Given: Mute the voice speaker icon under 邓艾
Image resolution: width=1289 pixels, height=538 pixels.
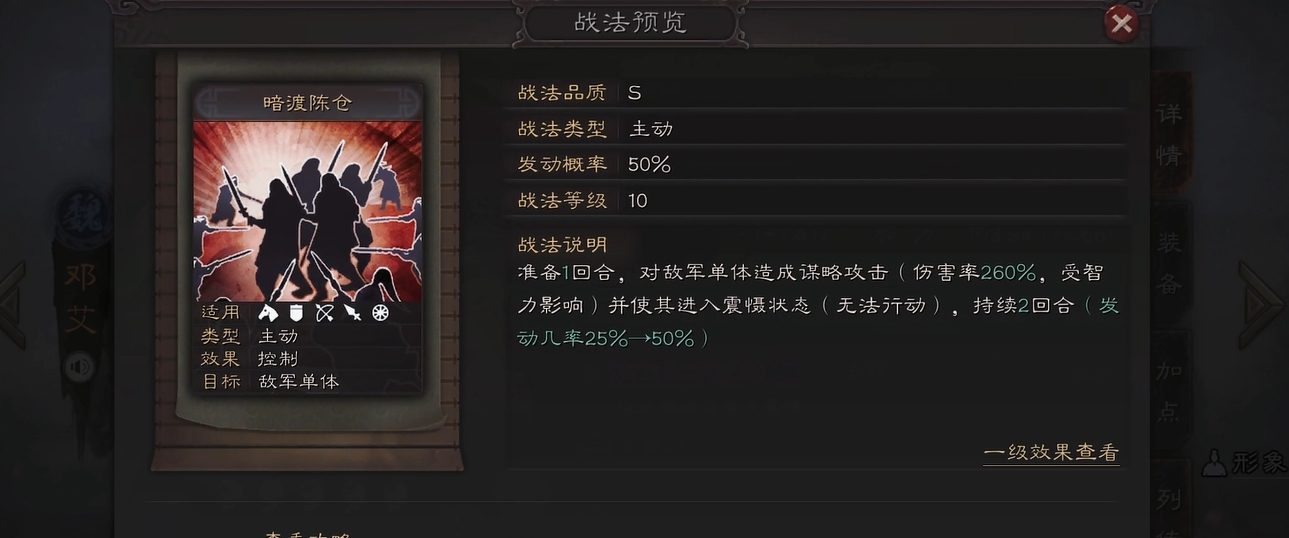Looking at the screenshot, I should 79,368.
